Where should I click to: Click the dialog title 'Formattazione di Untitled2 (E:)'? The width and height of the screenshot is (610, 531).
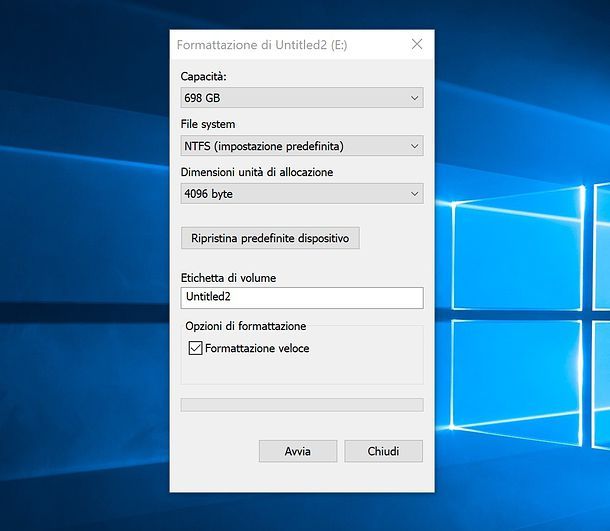click(x=262, y=45)
